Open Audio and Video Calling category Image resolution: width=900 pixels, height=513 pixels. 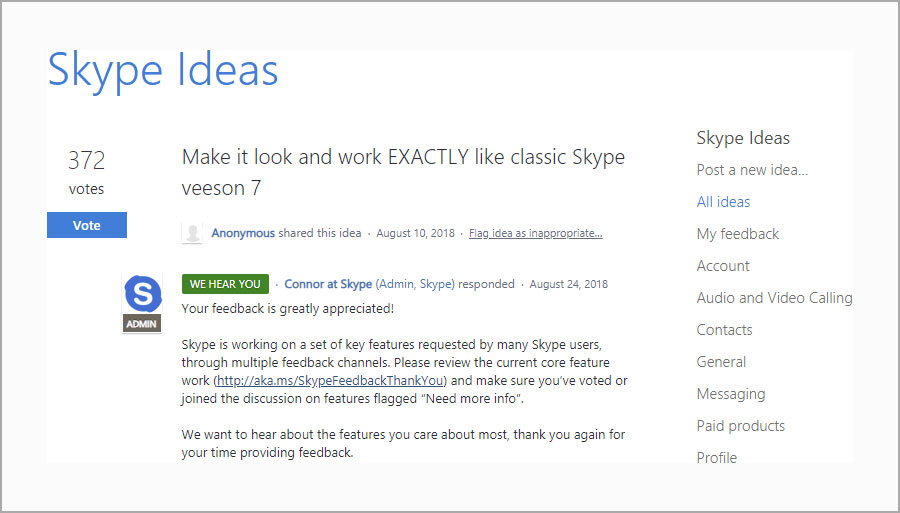pos(774,298)
